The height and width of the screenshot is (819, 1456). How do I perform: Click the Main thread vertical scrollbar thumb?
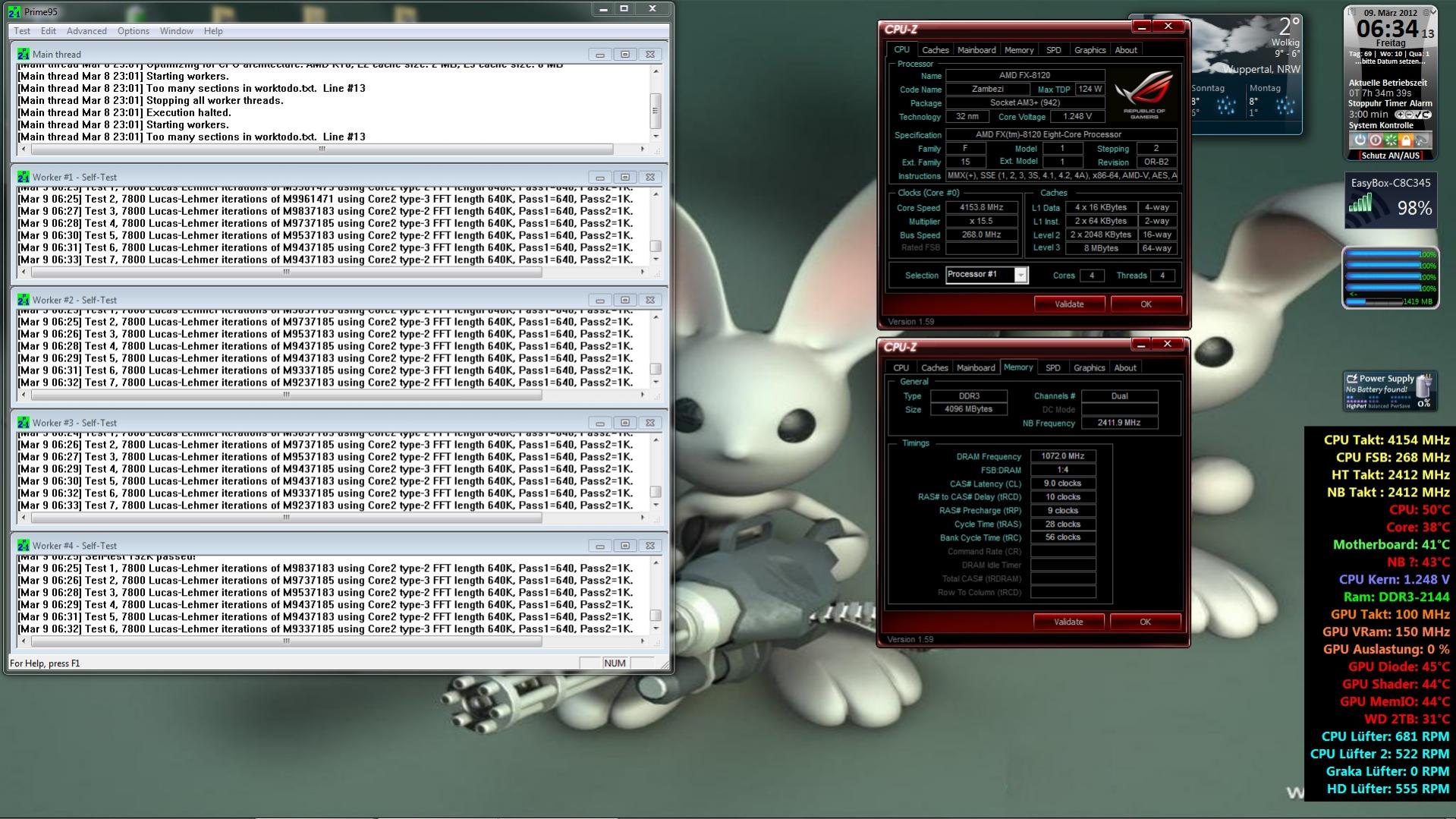(656, 111)
